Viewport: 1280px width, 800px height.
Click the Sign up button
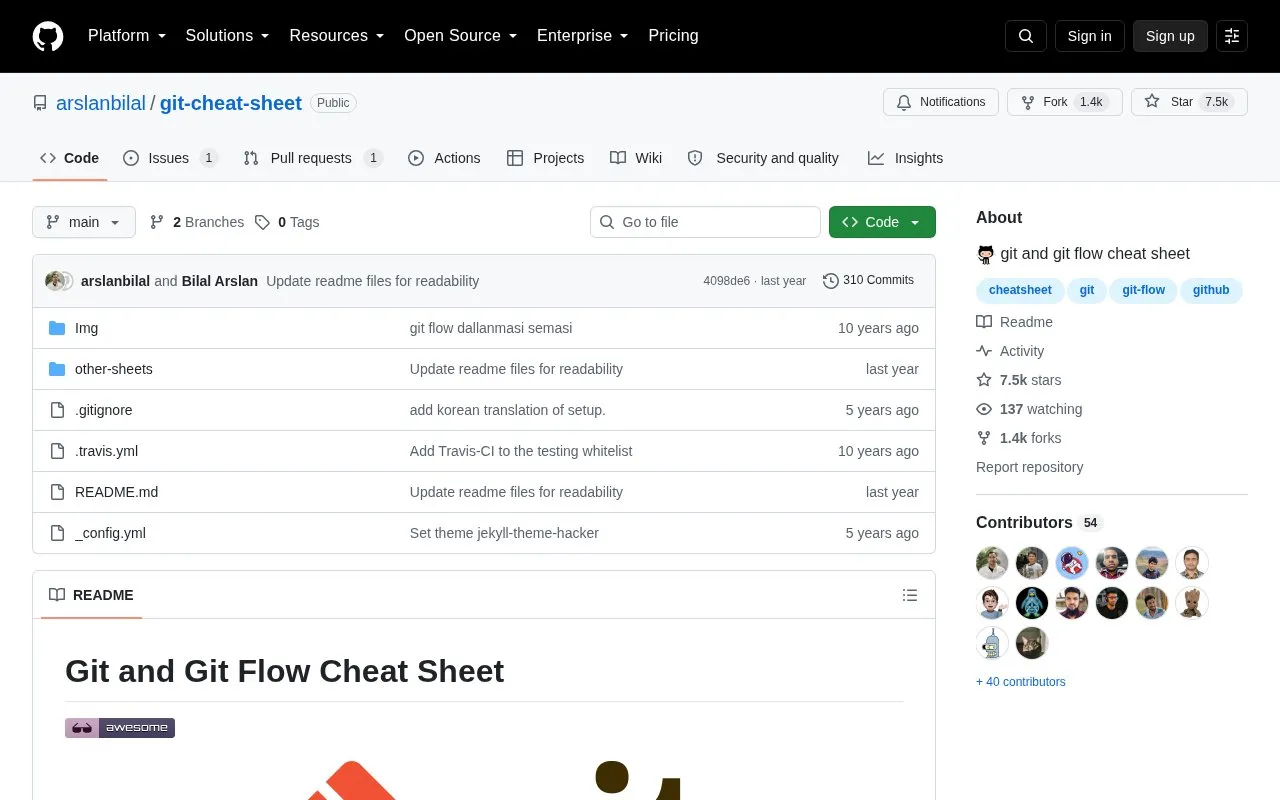(1170, 36)
